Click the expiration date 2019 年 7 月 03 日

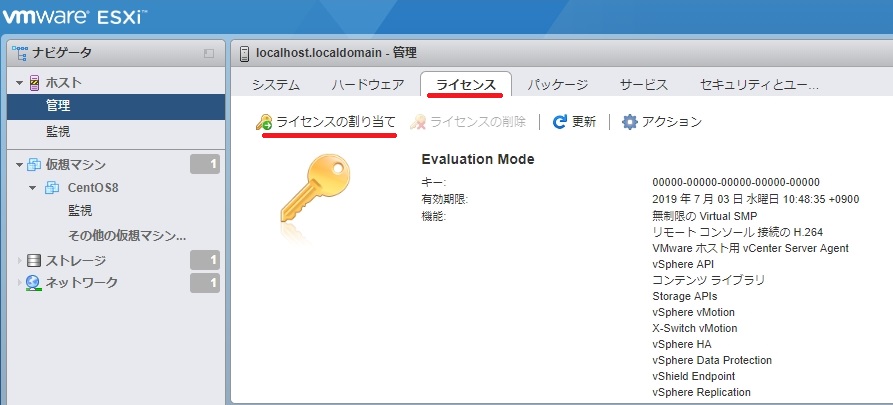pyautogui.click(x=756, y=199)
